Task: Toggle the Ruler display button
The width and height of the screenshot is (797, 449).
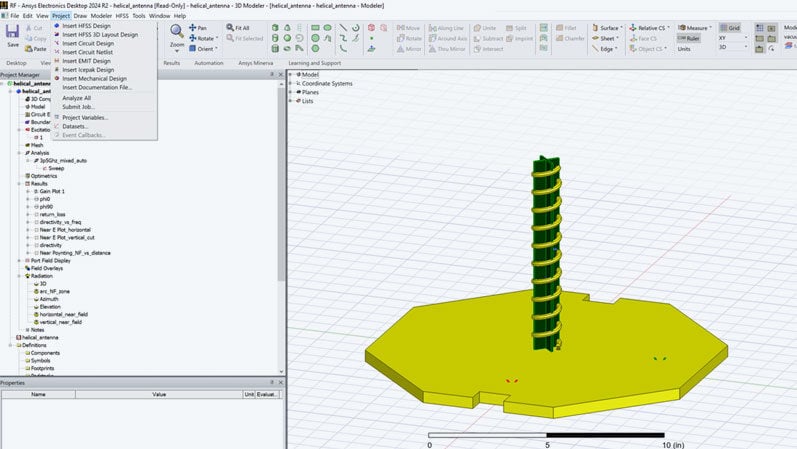Action: [689, 38]
